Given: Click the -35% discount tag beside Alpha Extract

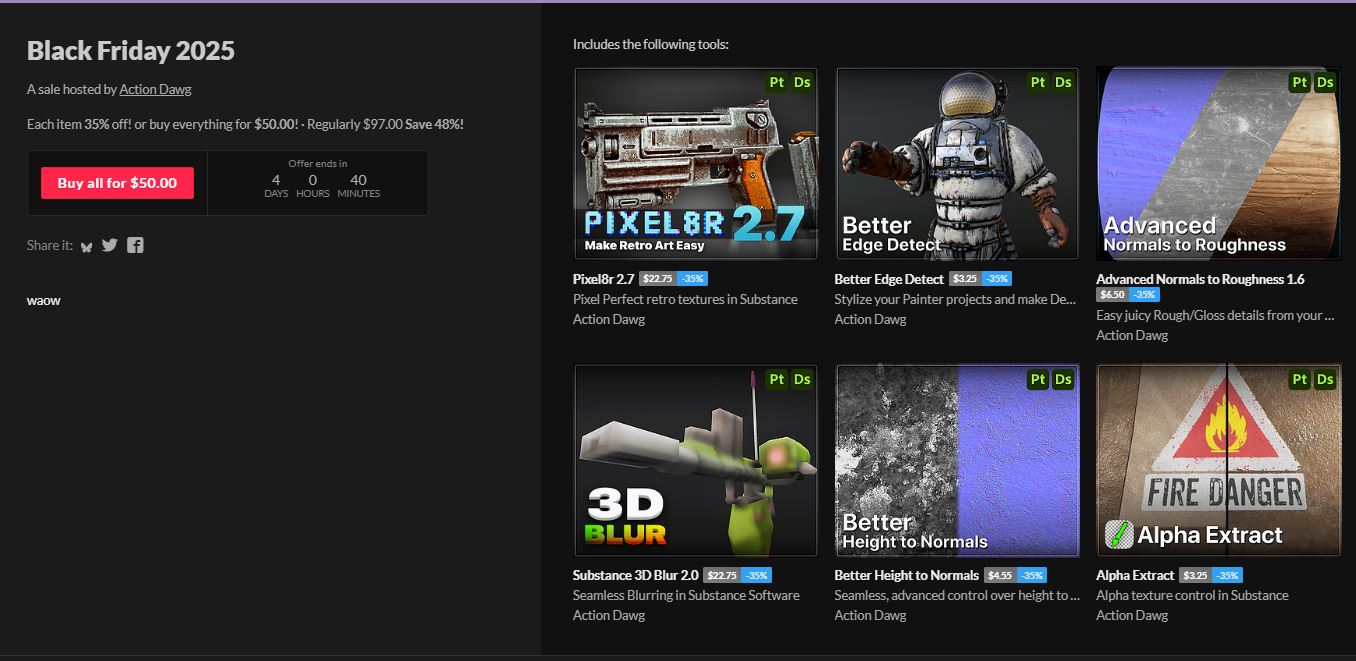Looking at the screenshot, I should point(1227,575).
